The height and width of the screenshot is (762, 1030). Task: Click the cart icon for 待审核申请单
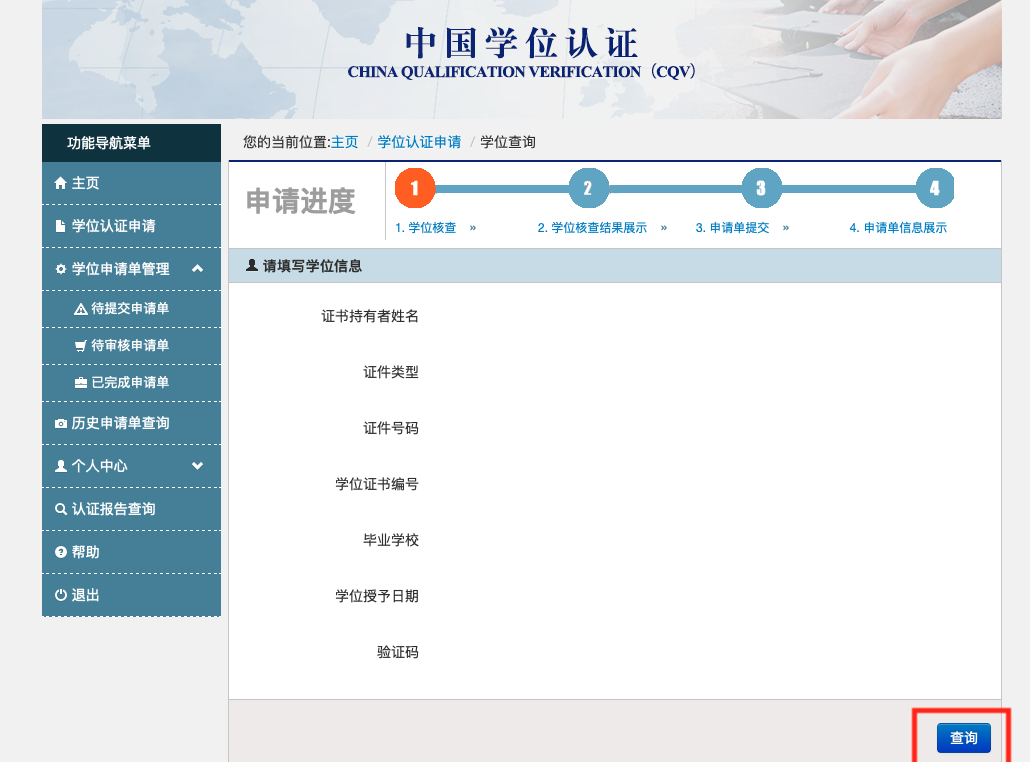[x=81, y=346]
